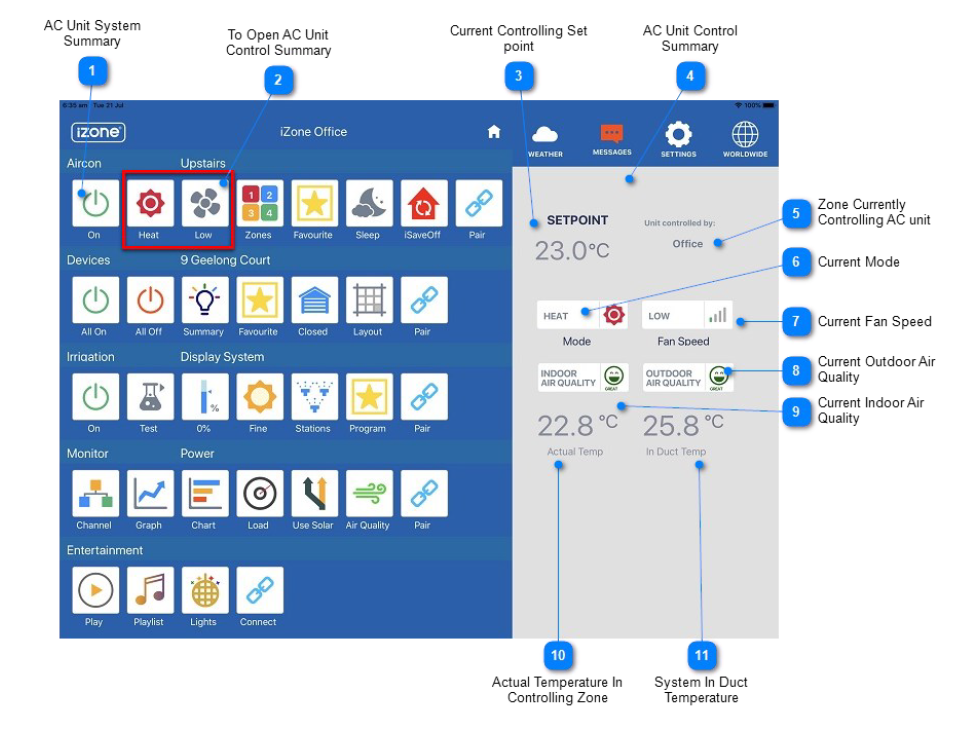Click the 25.8 °C in duct temp
969x743 pixels.
(x=683, y=425)
